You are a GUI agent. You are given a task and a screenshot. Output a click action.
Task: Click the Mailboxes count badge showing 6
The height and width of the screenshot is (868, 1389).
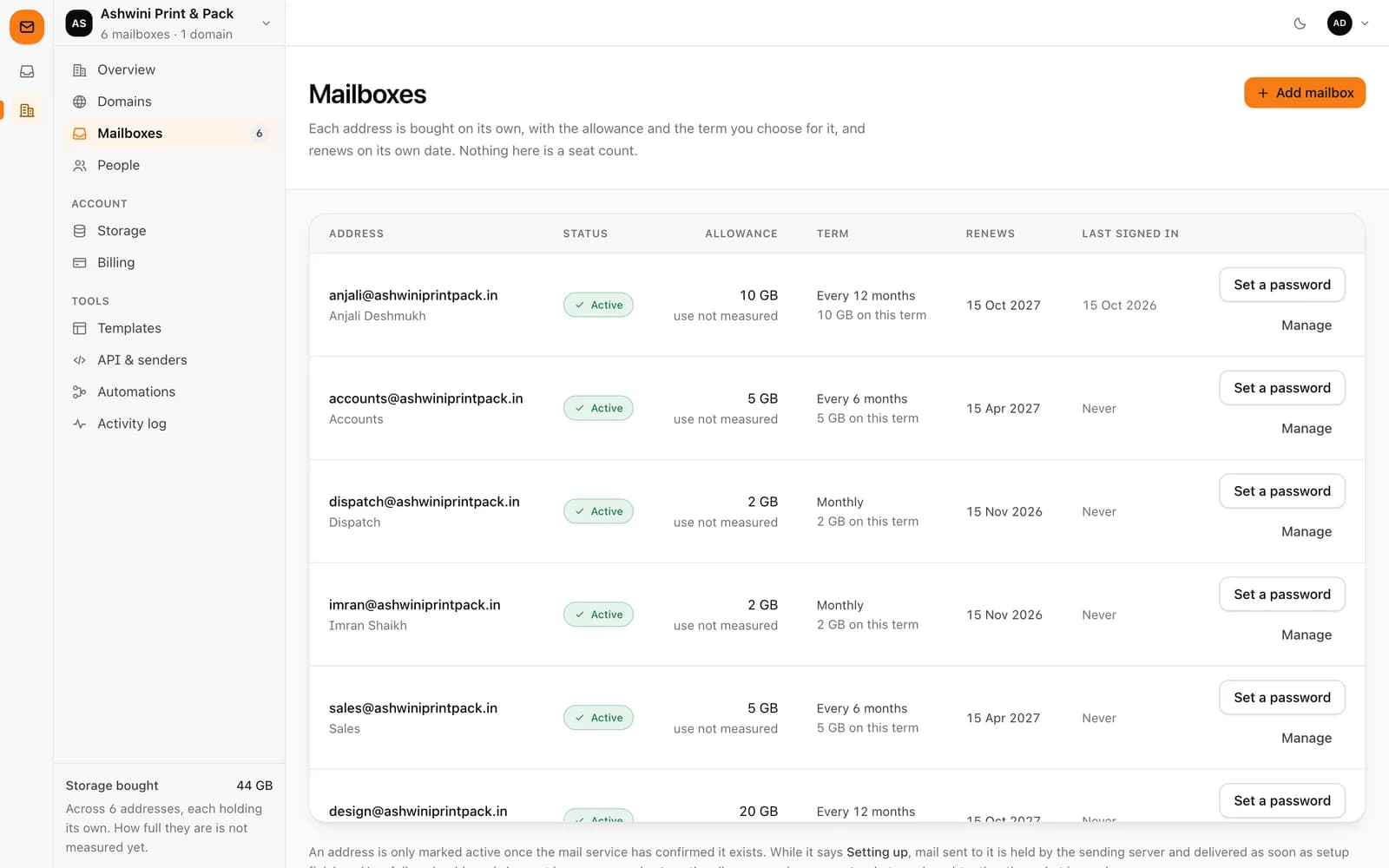tap(259, 134)
